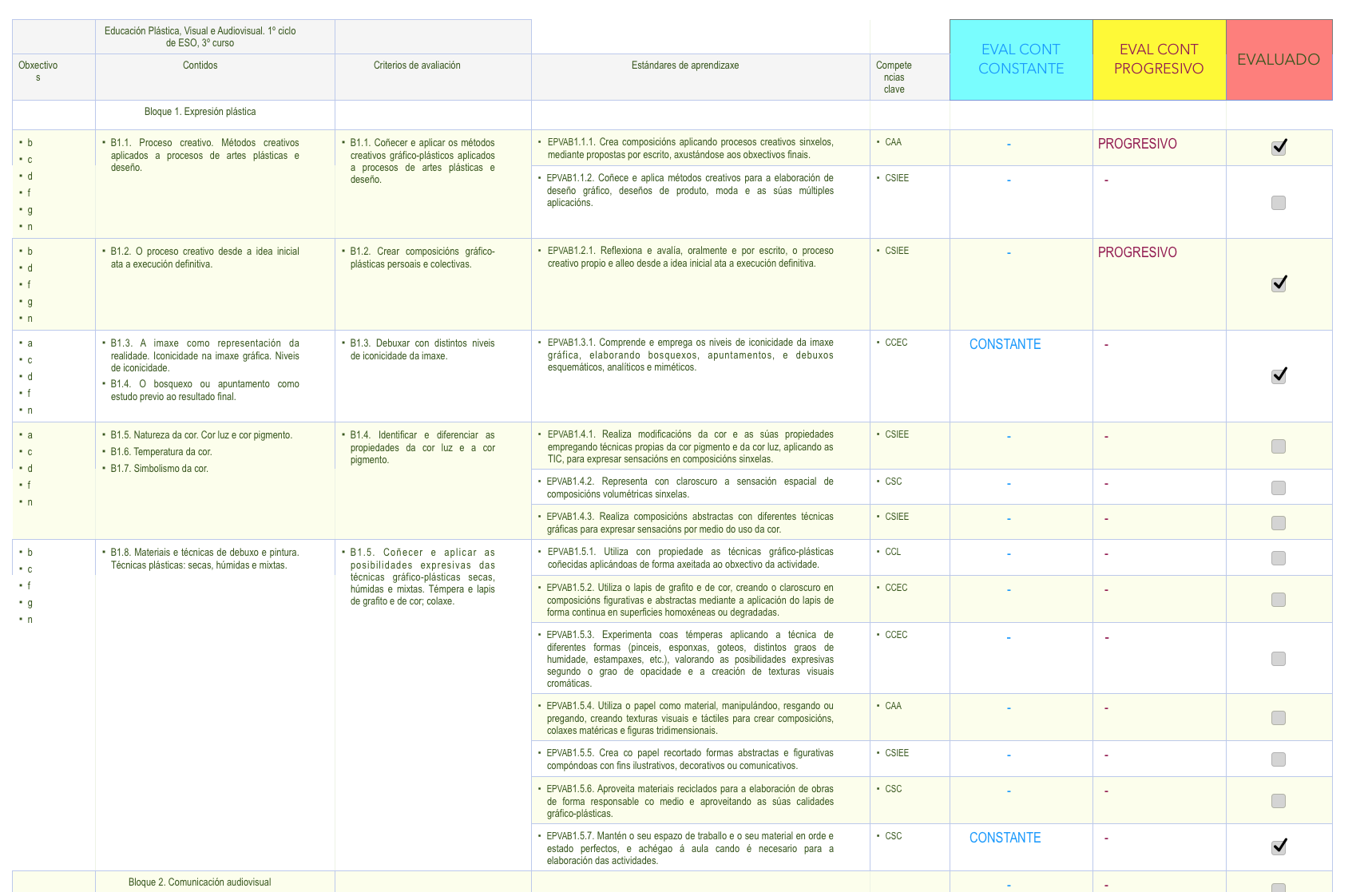Uncheck the EVALUADO checkbox for EPVAB1.1.1
This screenshot has height=892, width=1372.
(1279, 147)
